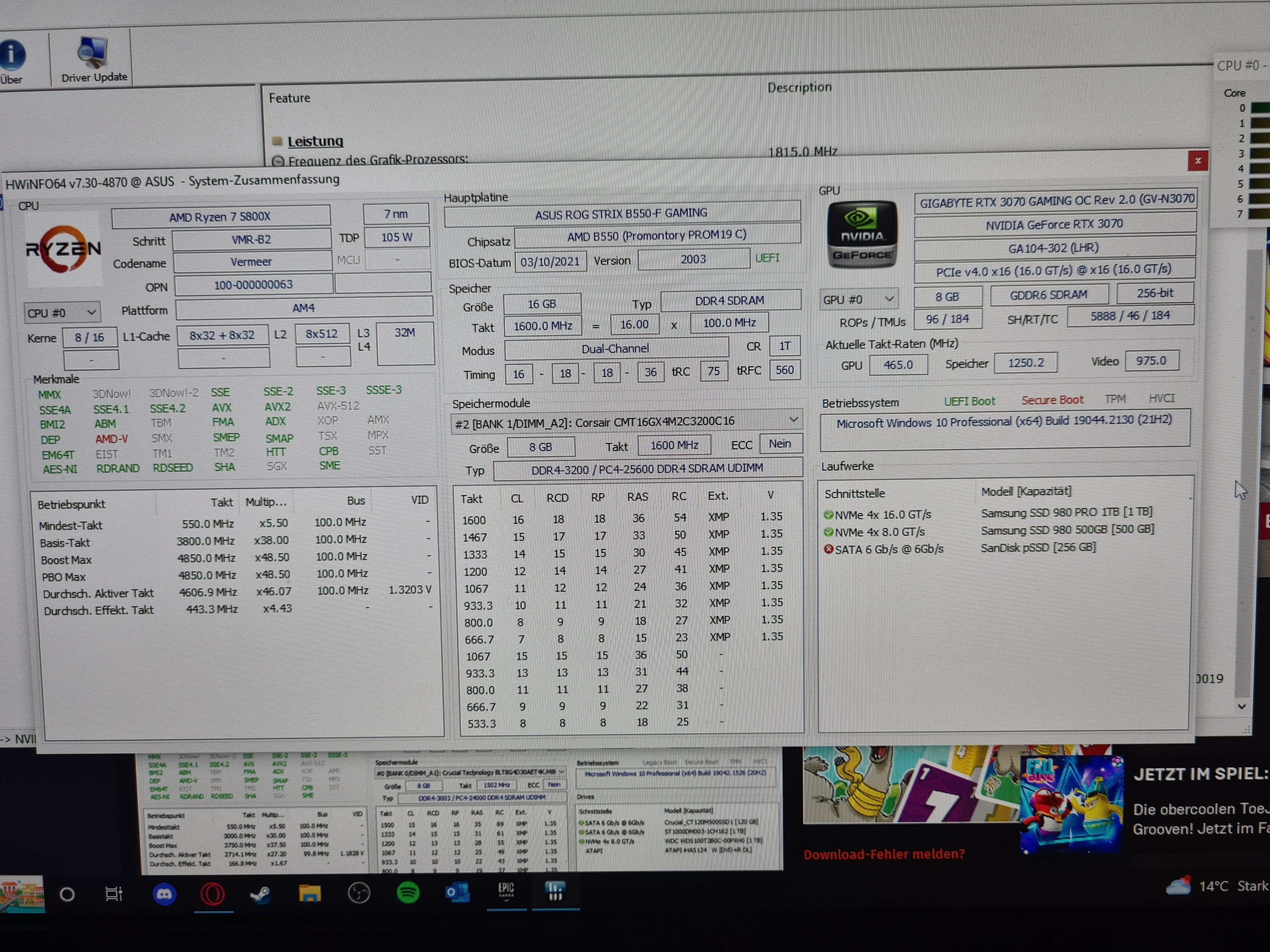Click the AMD Ryzen logo
1270x952 pixels.
click(63, 249)
